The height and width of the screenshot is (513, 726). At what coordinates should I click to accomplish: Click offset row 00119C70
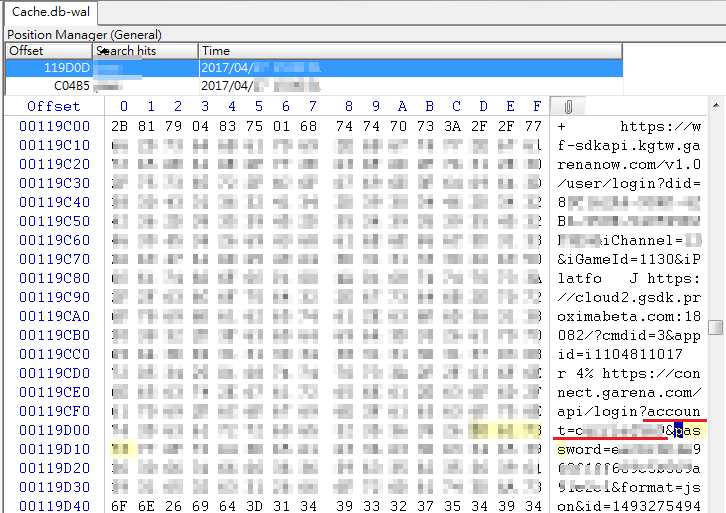(x=55, y=259)
